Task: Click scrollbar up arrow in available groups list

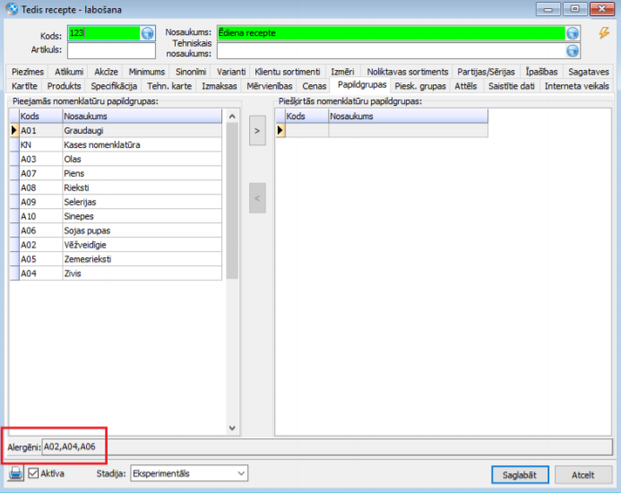Action: click(x=232, y=116)
